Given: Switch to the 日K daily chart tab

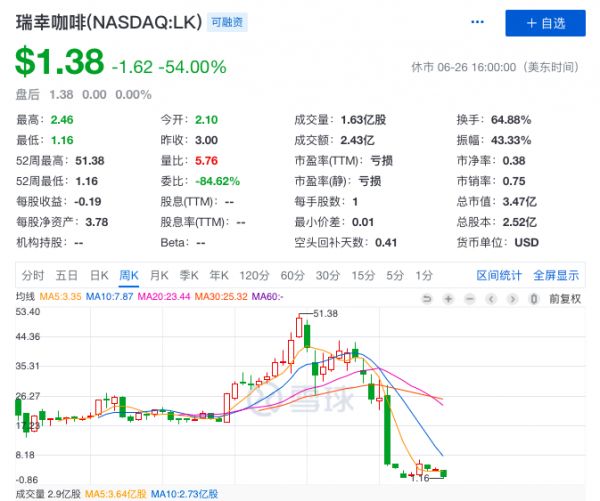Looking at the screenshot, I should click(x=98, y=274).
